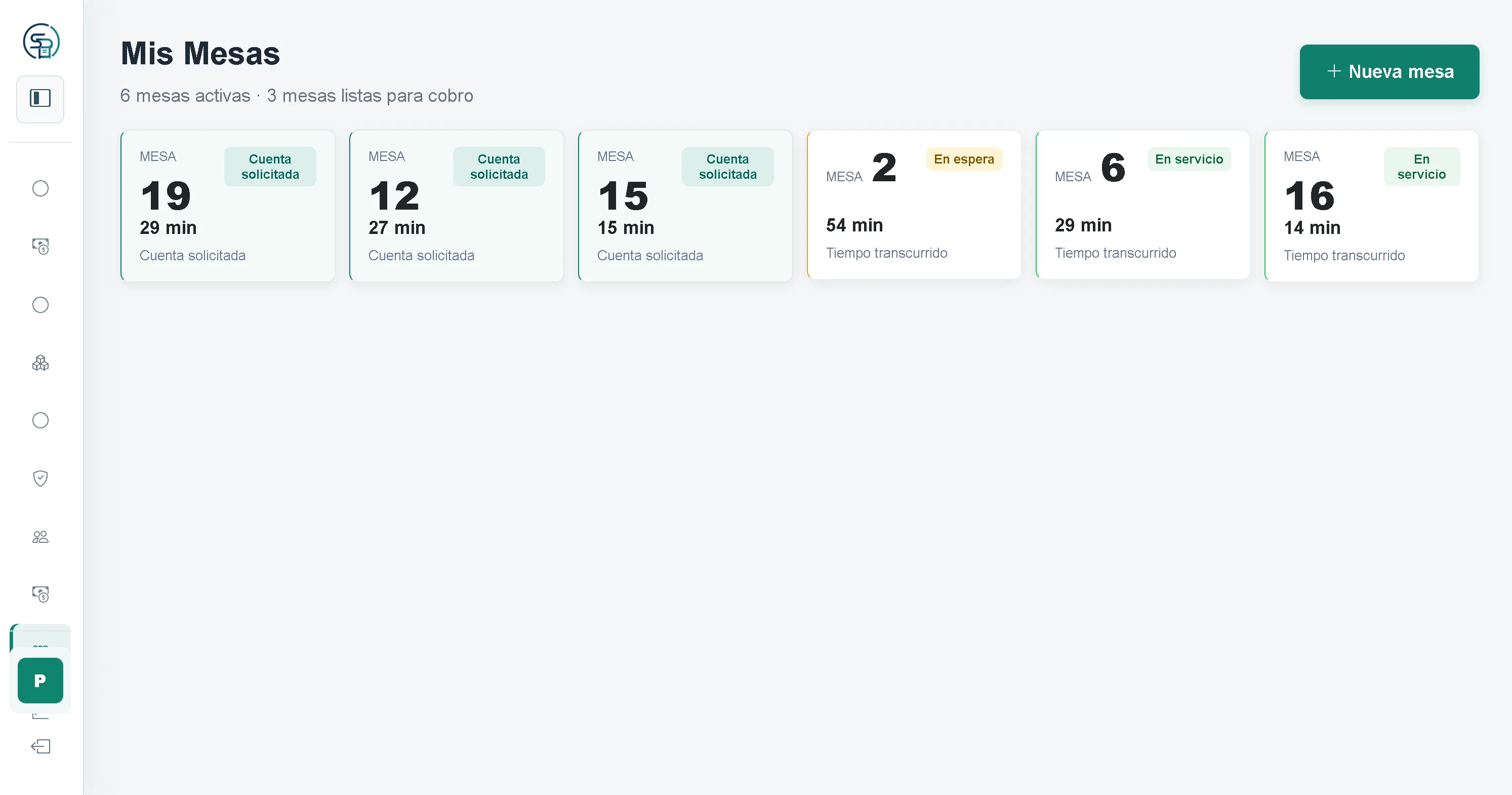Viewport: 1512px width, 795px height.
Task: Open the users group icon in the sidebar
Action: 40,537
